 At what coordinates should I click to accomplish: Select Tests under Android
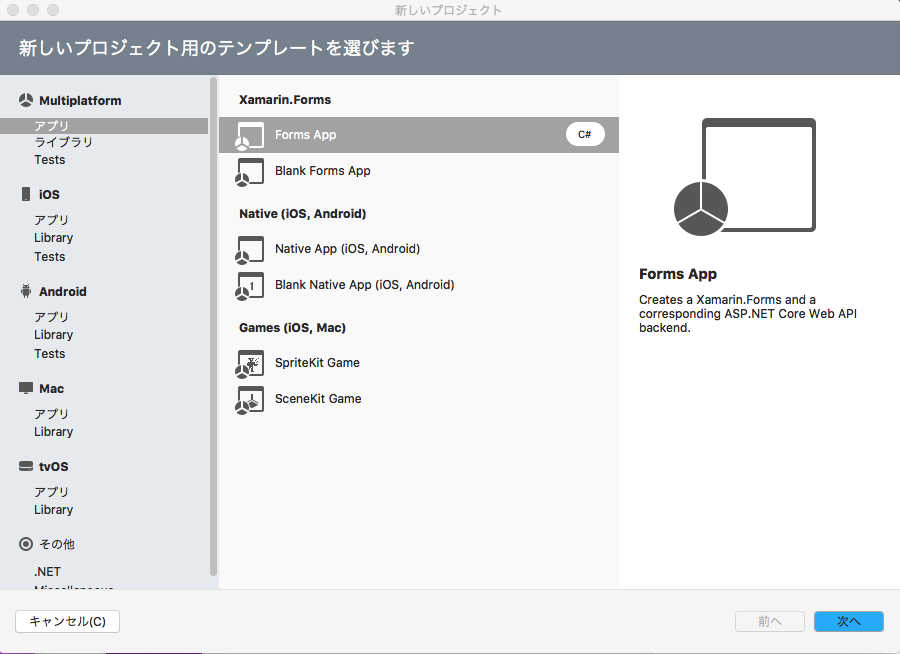point(49,354)
